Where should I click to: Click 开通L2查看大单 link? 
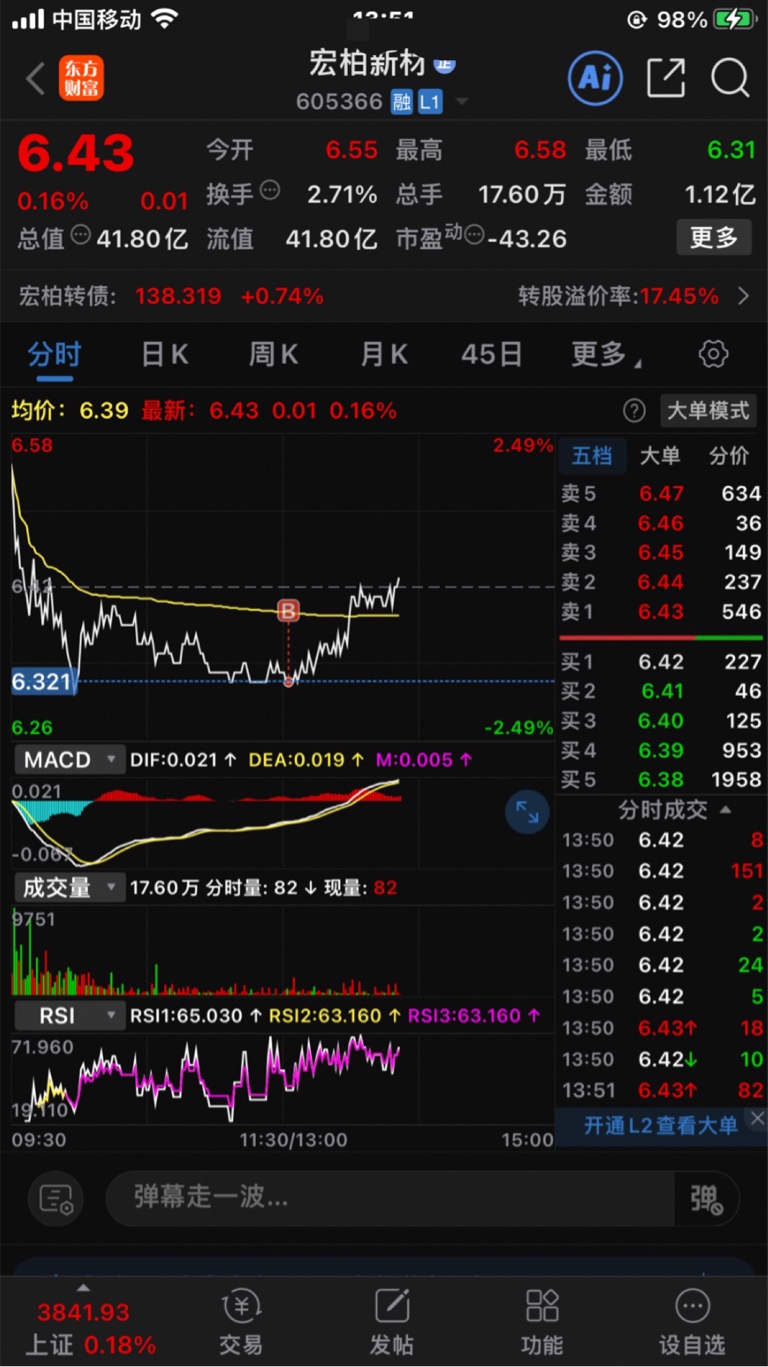(x=660, y=1125)
